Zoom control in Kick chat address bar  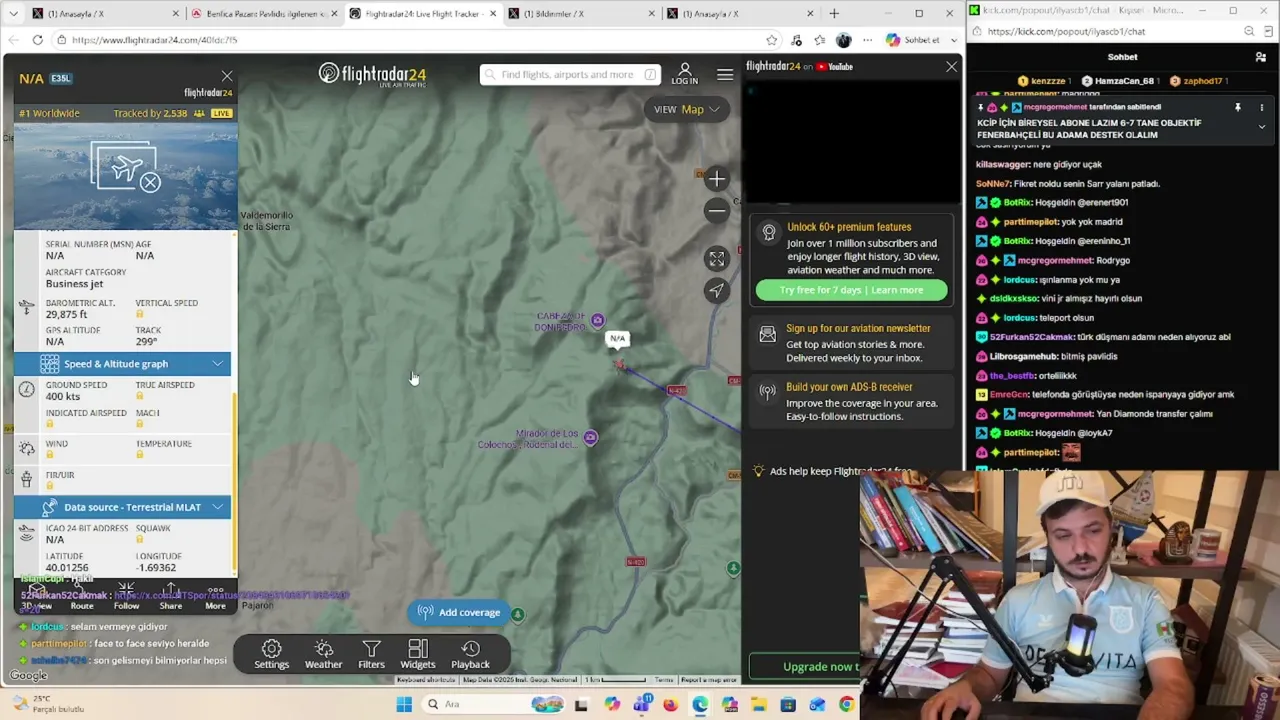coord(1249,31)
